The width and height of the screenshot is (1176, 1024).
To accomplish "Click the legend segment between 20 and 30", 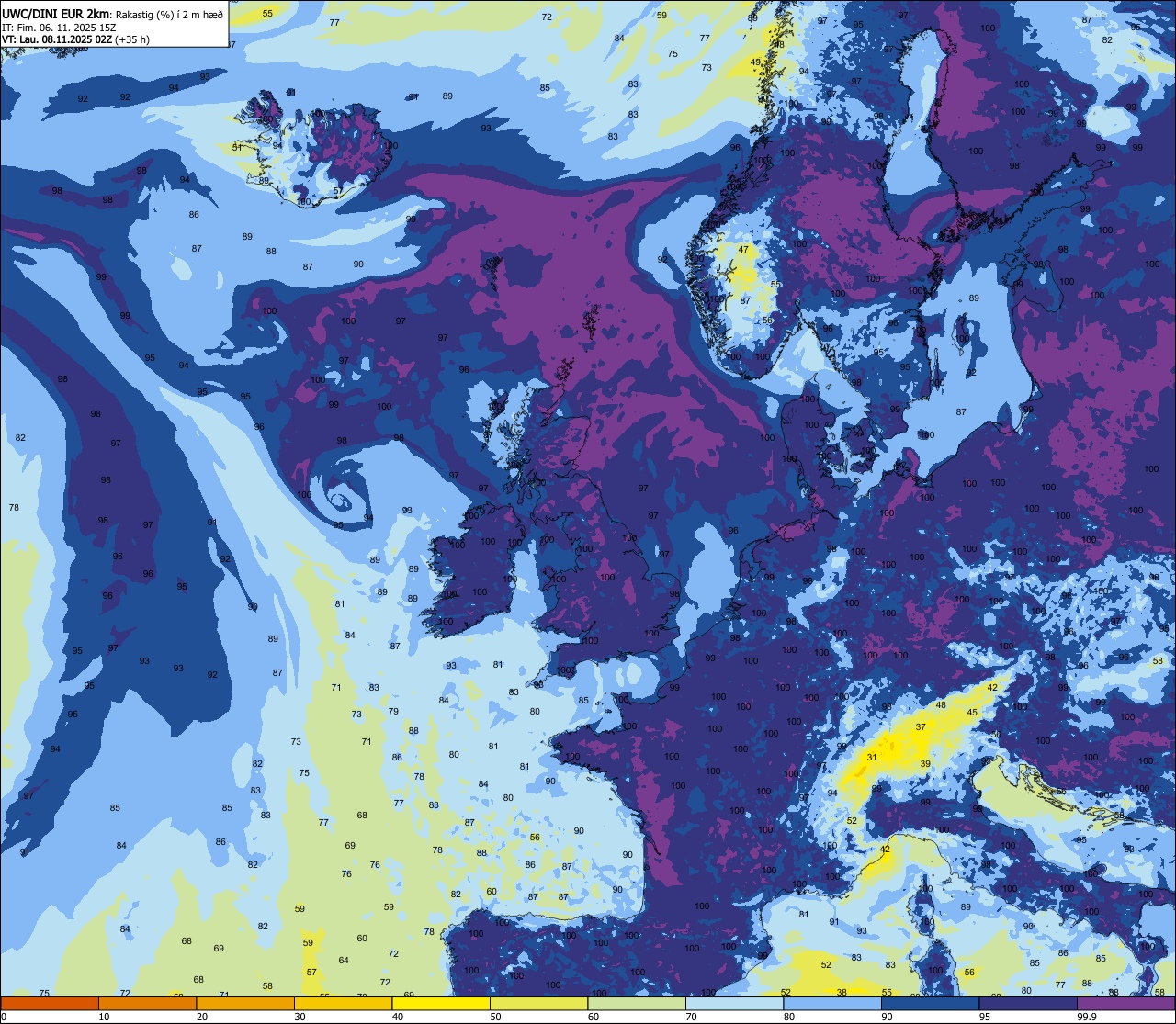I will pos(245,1004).
